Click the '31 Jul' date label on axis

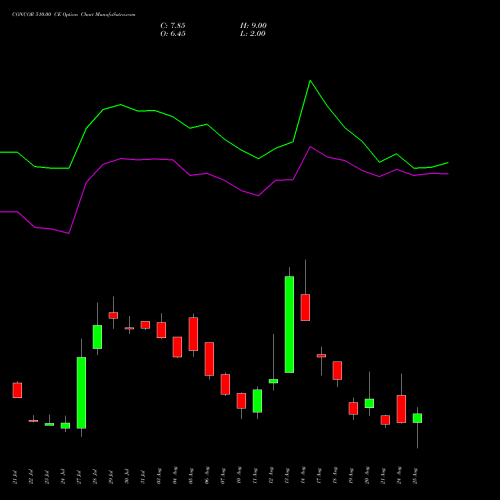click(x=143, y=476)
